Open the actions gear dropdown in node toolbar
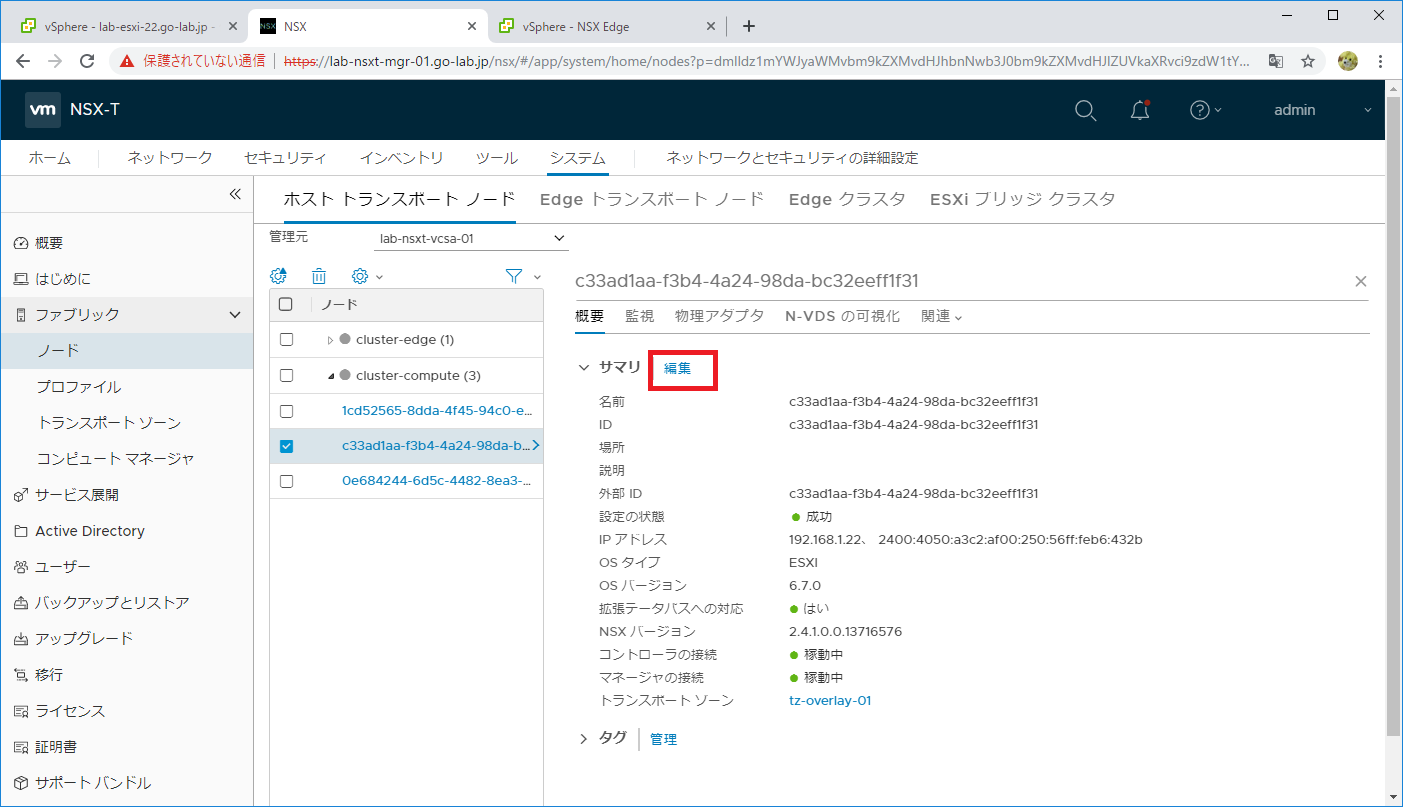The image size is (1403, 807). (x=367, y=276)
